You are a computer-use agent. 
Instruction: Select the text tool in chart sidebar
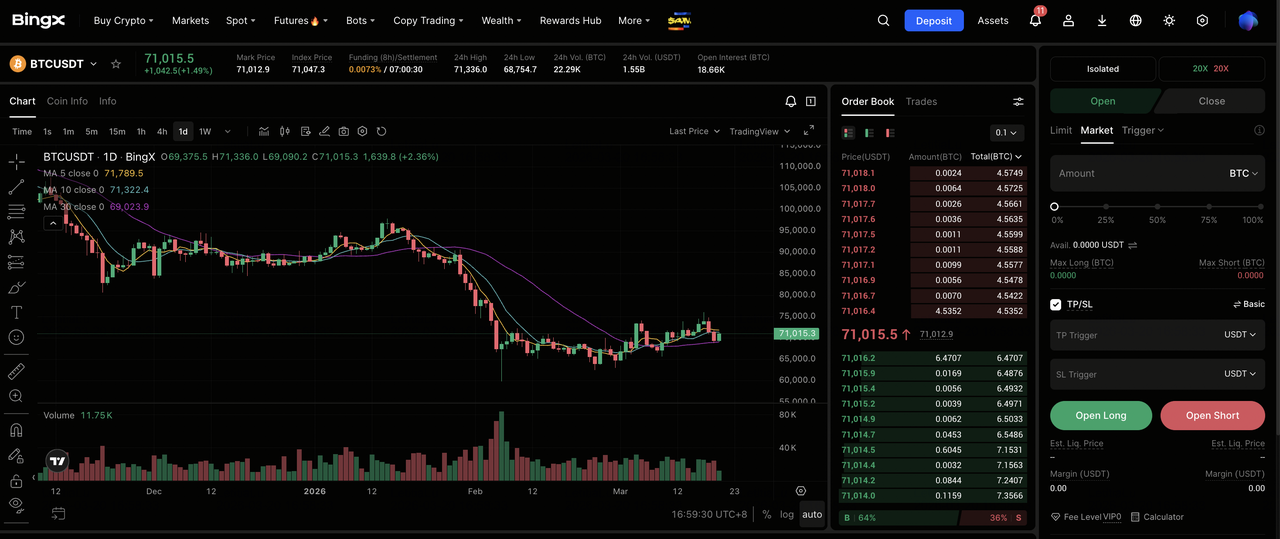click(16, 312)
